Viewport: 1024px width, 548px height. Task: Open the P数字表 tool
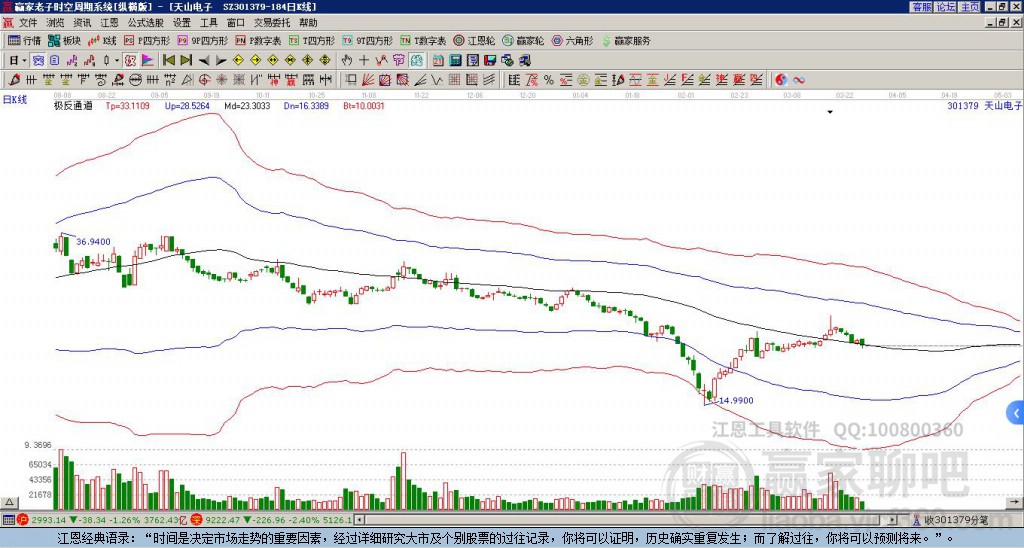click(x=258, y=40)
